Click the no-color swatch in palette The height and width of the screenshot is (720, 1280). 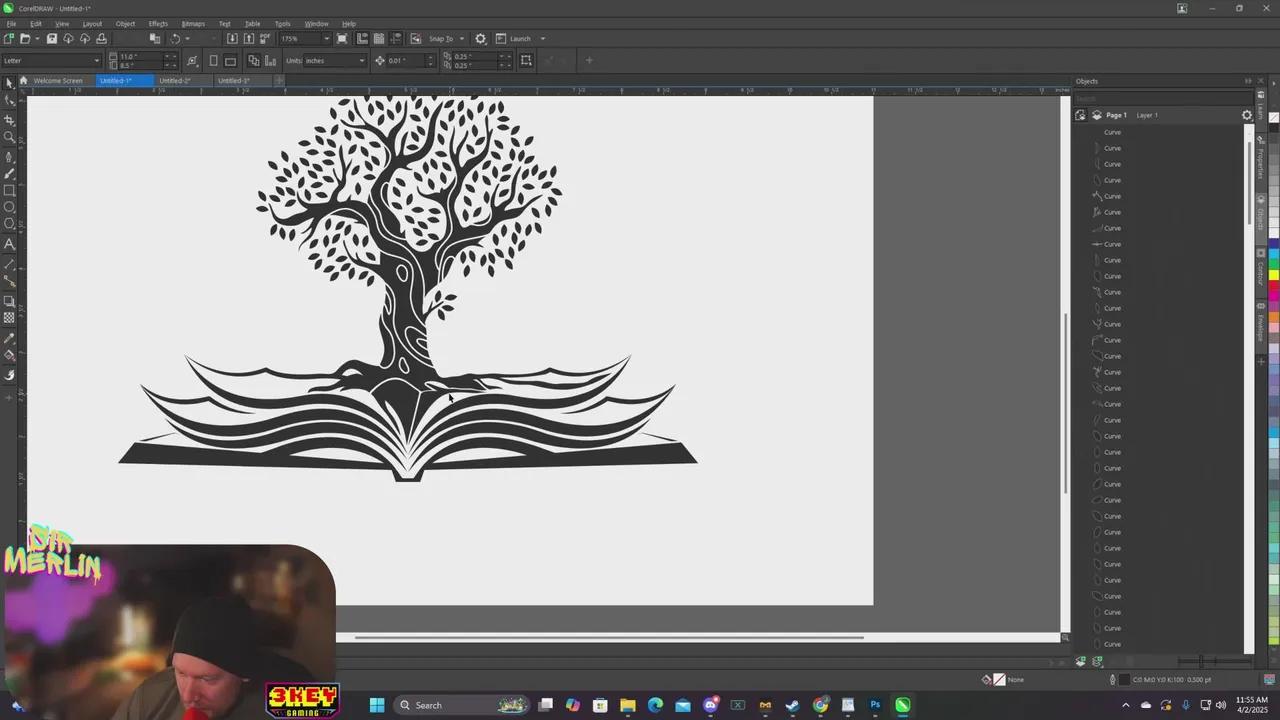1274,117
